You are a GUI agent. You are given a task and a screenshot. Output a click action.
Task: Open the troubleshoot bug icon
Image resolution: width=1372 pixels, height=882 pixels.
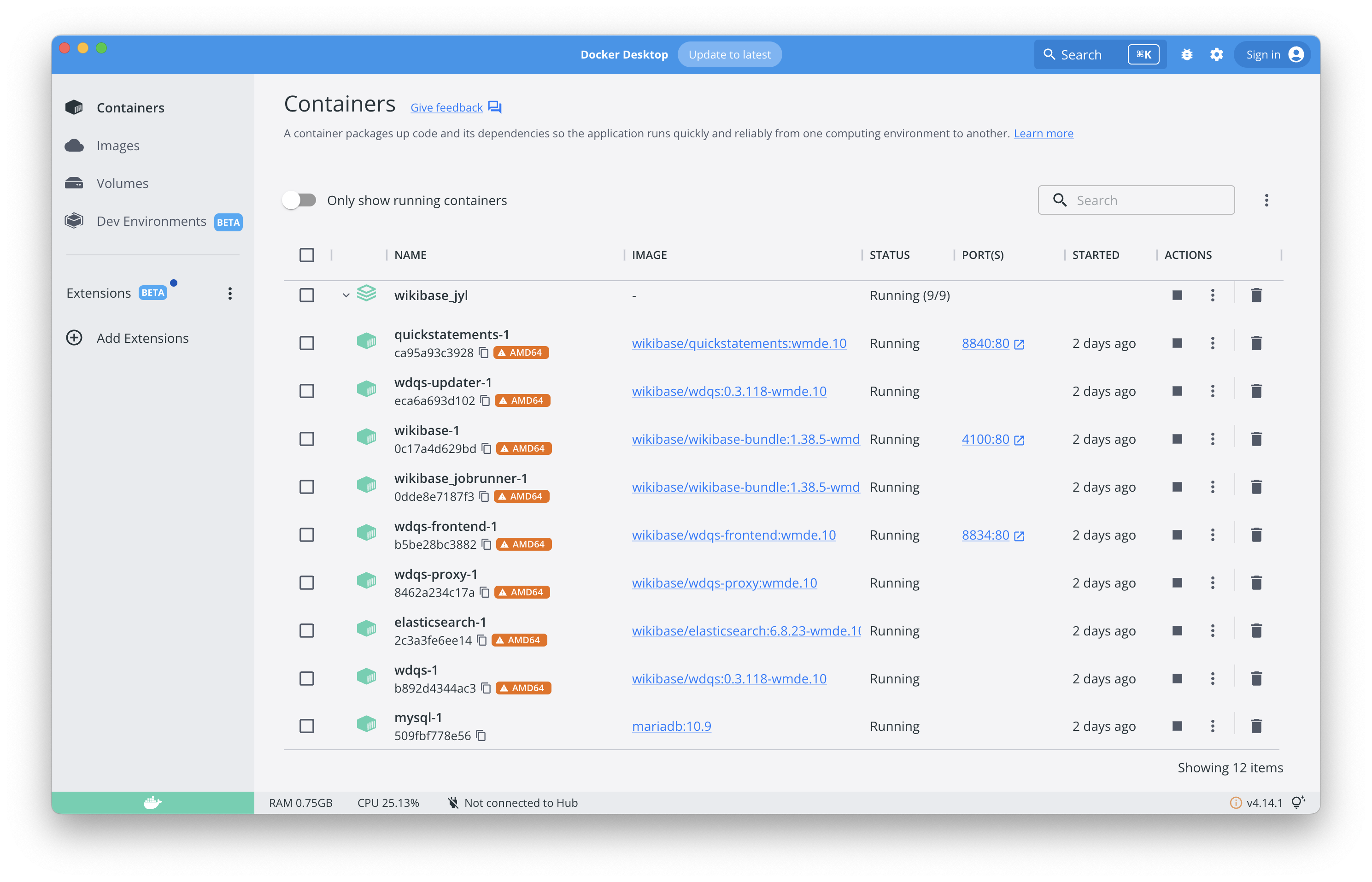point(1186,54)
